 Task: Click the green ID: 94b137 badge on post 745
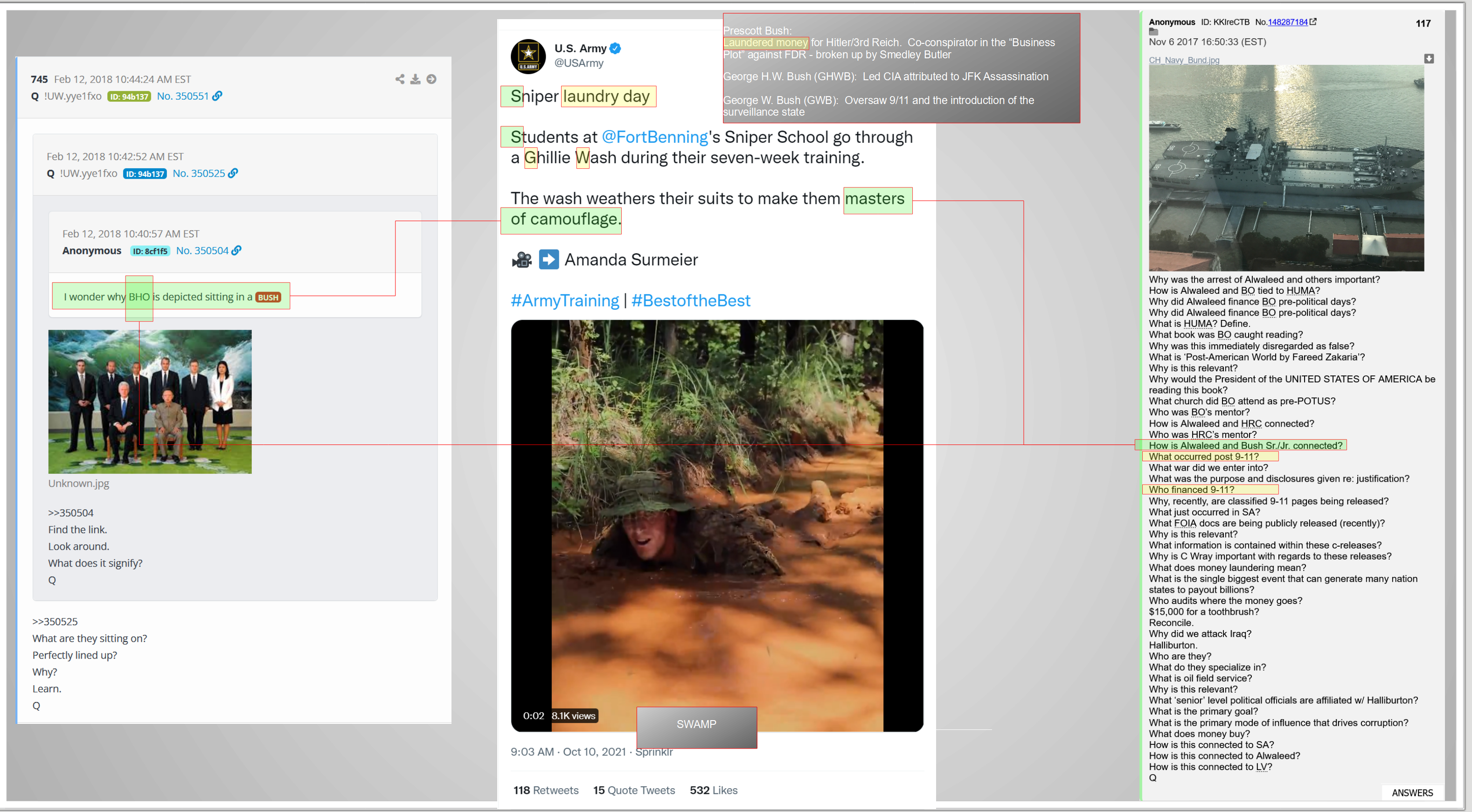(x=129, y=97)
